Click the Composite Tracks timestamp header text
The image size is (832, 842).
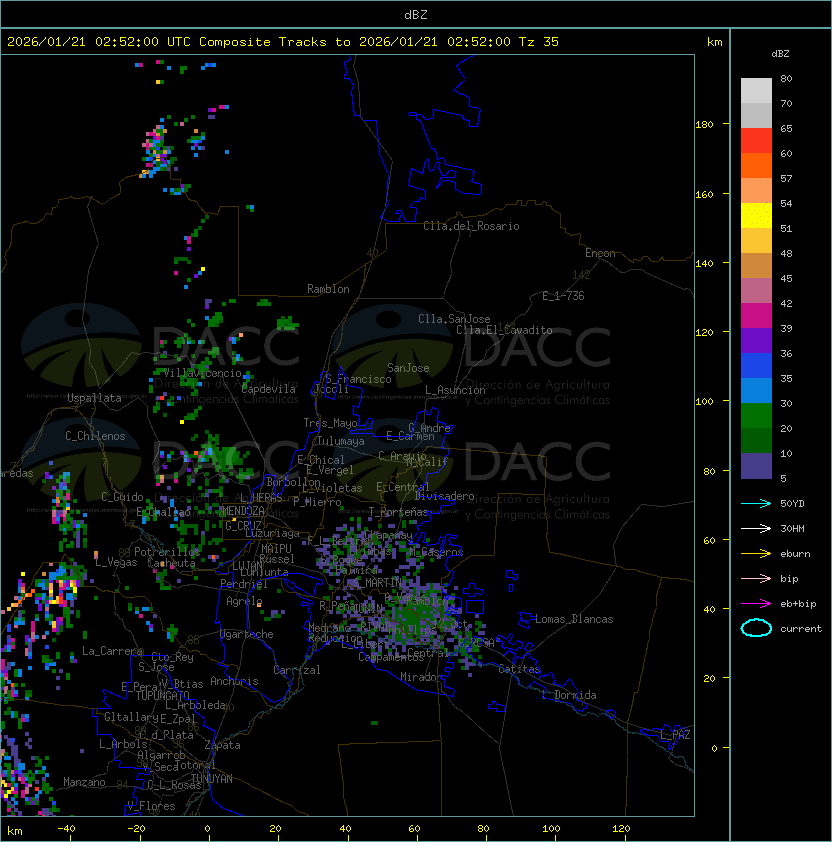coord(283,42)
